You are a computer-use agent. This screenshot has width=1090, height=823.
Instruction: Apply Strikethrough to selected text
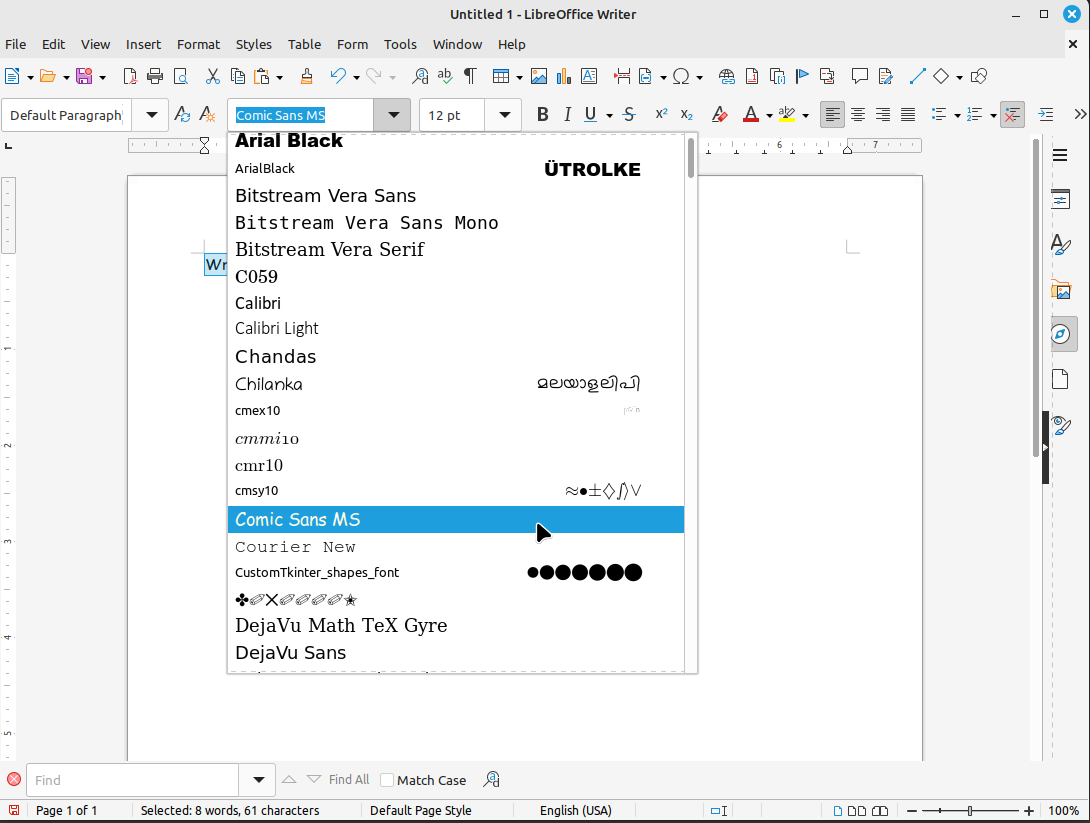[629, 115]
